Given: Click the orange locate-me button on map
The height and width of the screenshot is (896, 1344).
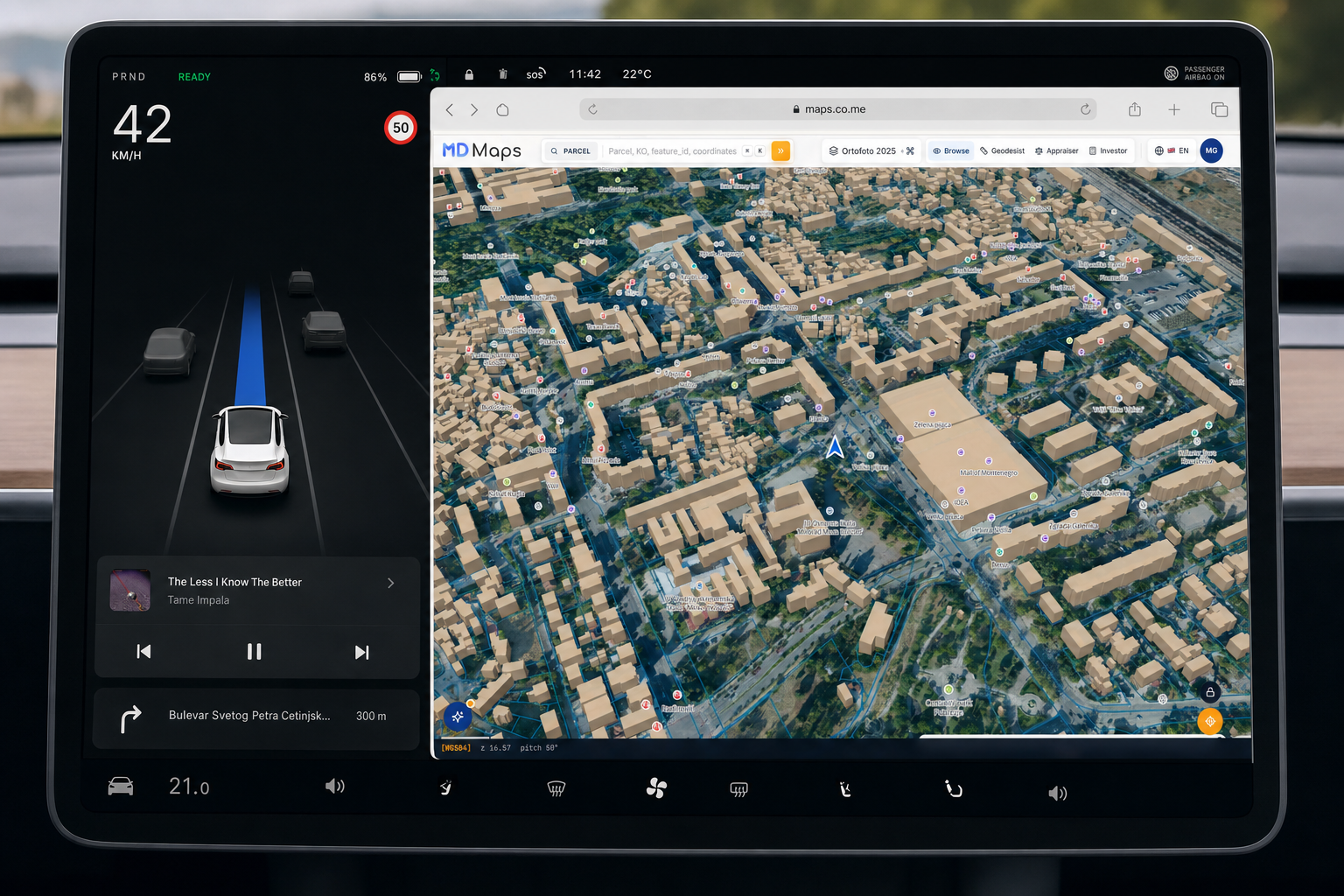Looking at the screenshot, I should [1210, 721].
